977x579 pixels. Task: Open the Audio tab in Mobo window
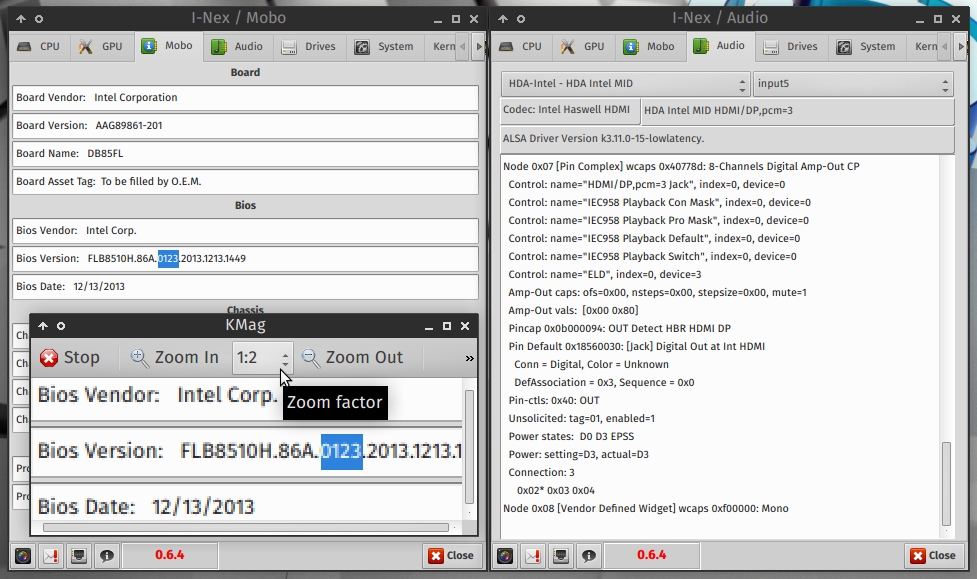tap(237, 47)
